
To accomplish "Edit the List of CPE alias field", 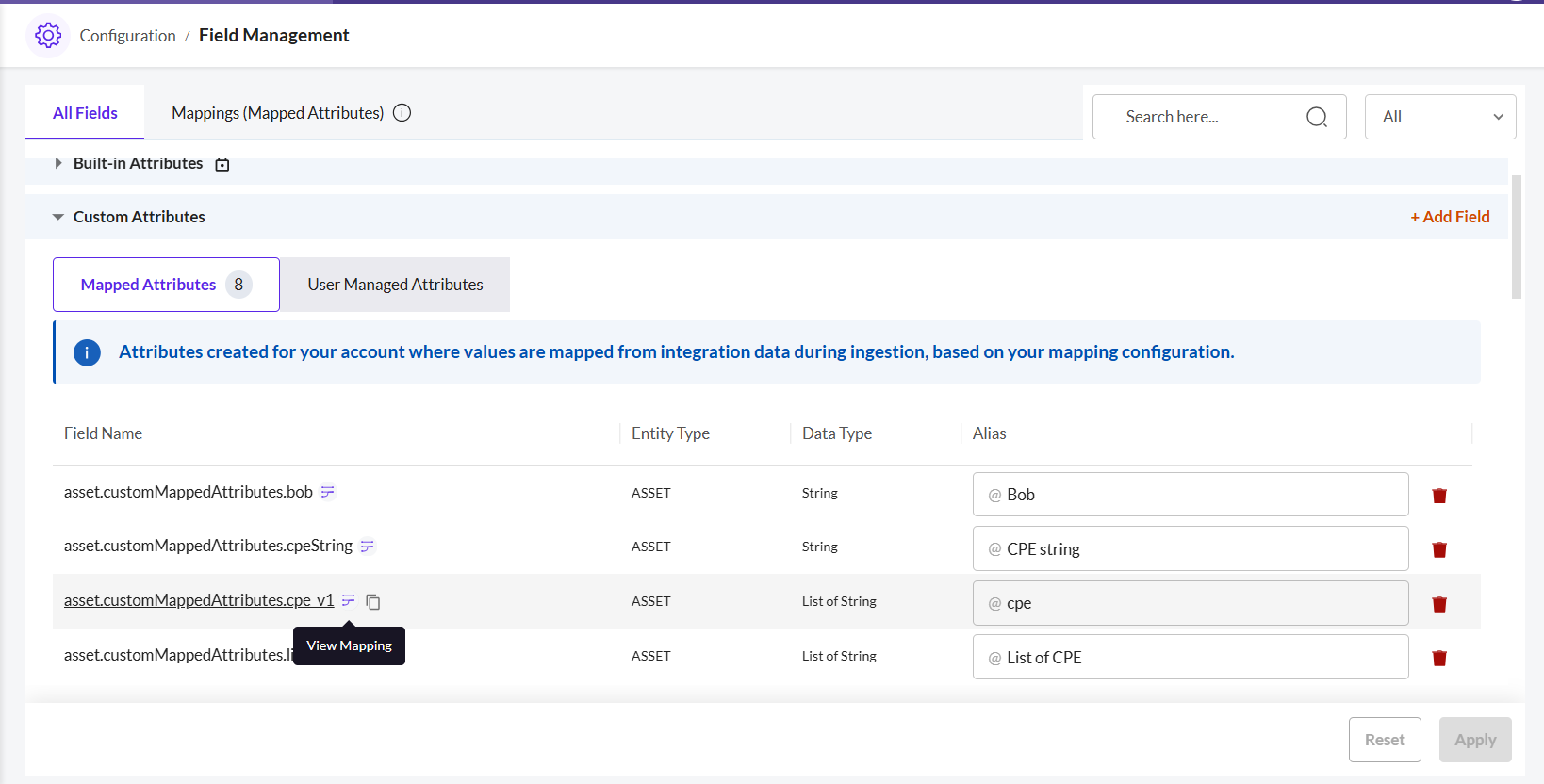I will [1191, 657].
